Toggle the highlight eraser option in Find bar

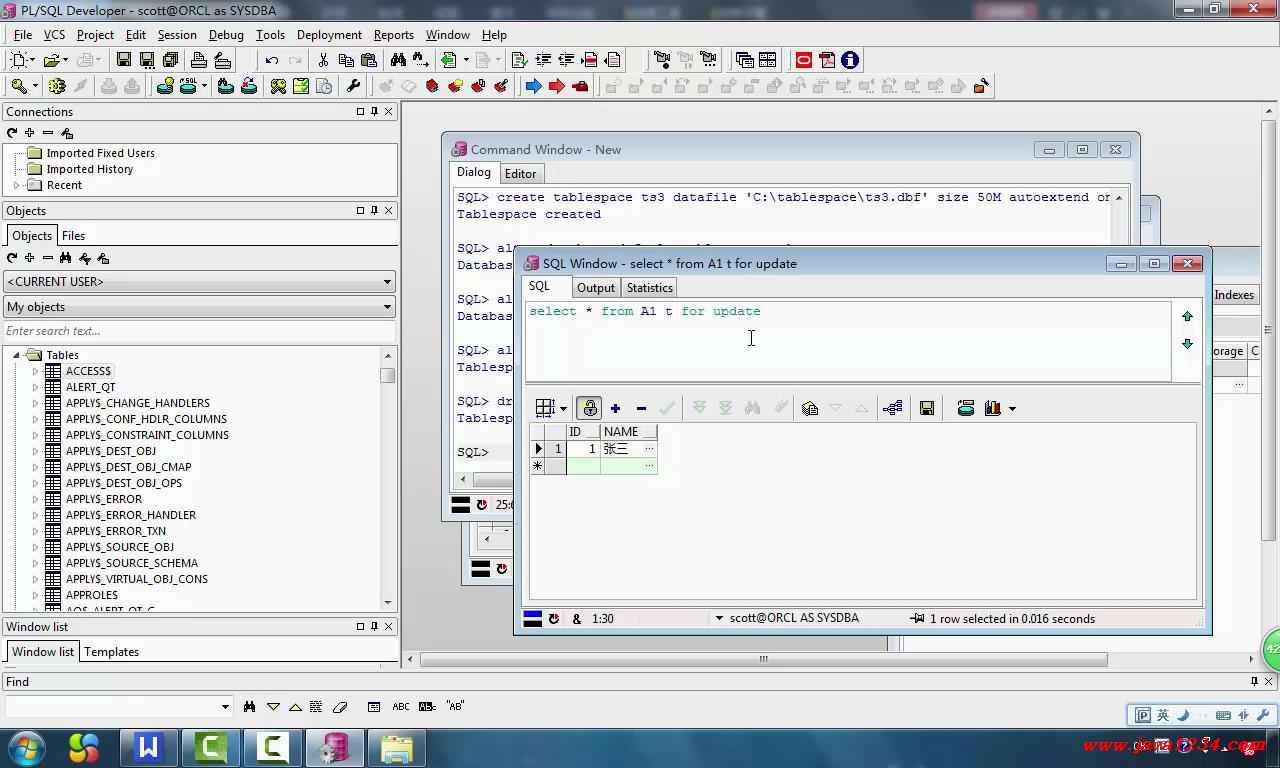tap(340, 707)
